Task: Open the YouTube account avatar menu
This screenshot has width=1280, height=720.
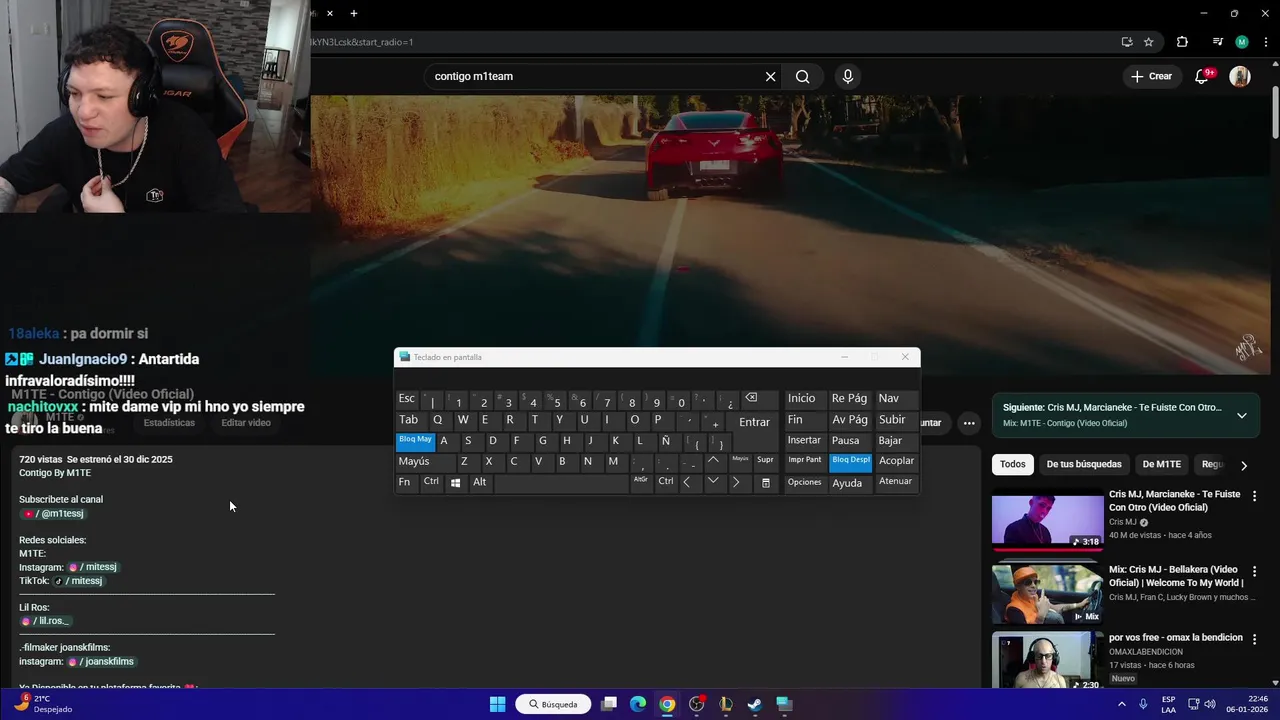Action: [x=1240, y=76]
